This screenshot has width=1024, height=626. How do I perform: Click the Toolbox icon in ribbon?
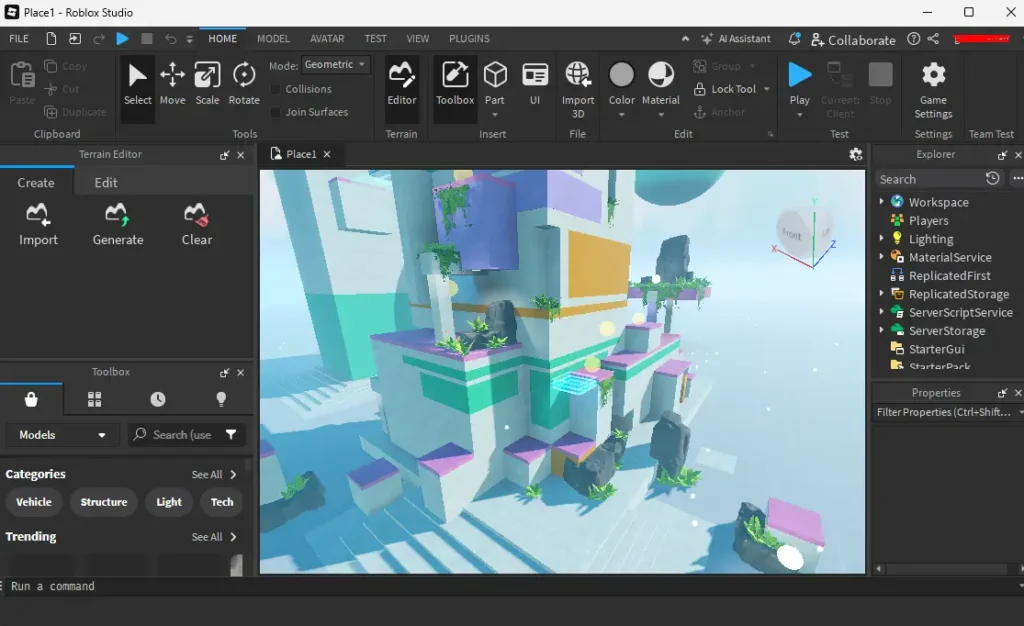click(x=455, y=84)
